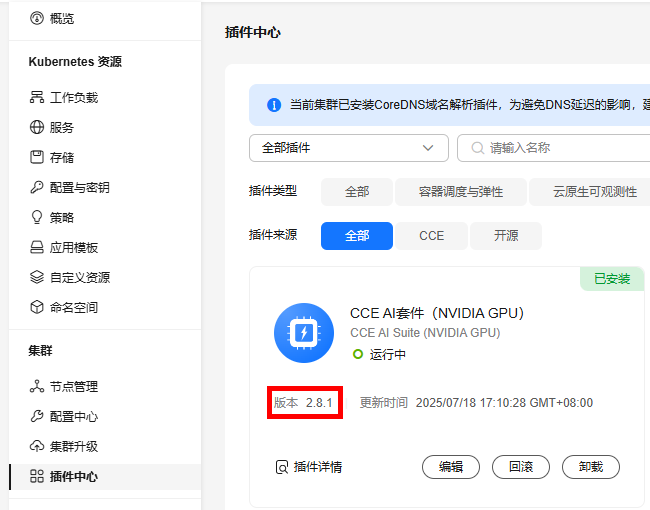Image resolution: width=650 pixels, height=510 pixels.
Task: Click the CCE AI Suite (NVIDIA GPU) subtitle
Action: tap(425, 333)
